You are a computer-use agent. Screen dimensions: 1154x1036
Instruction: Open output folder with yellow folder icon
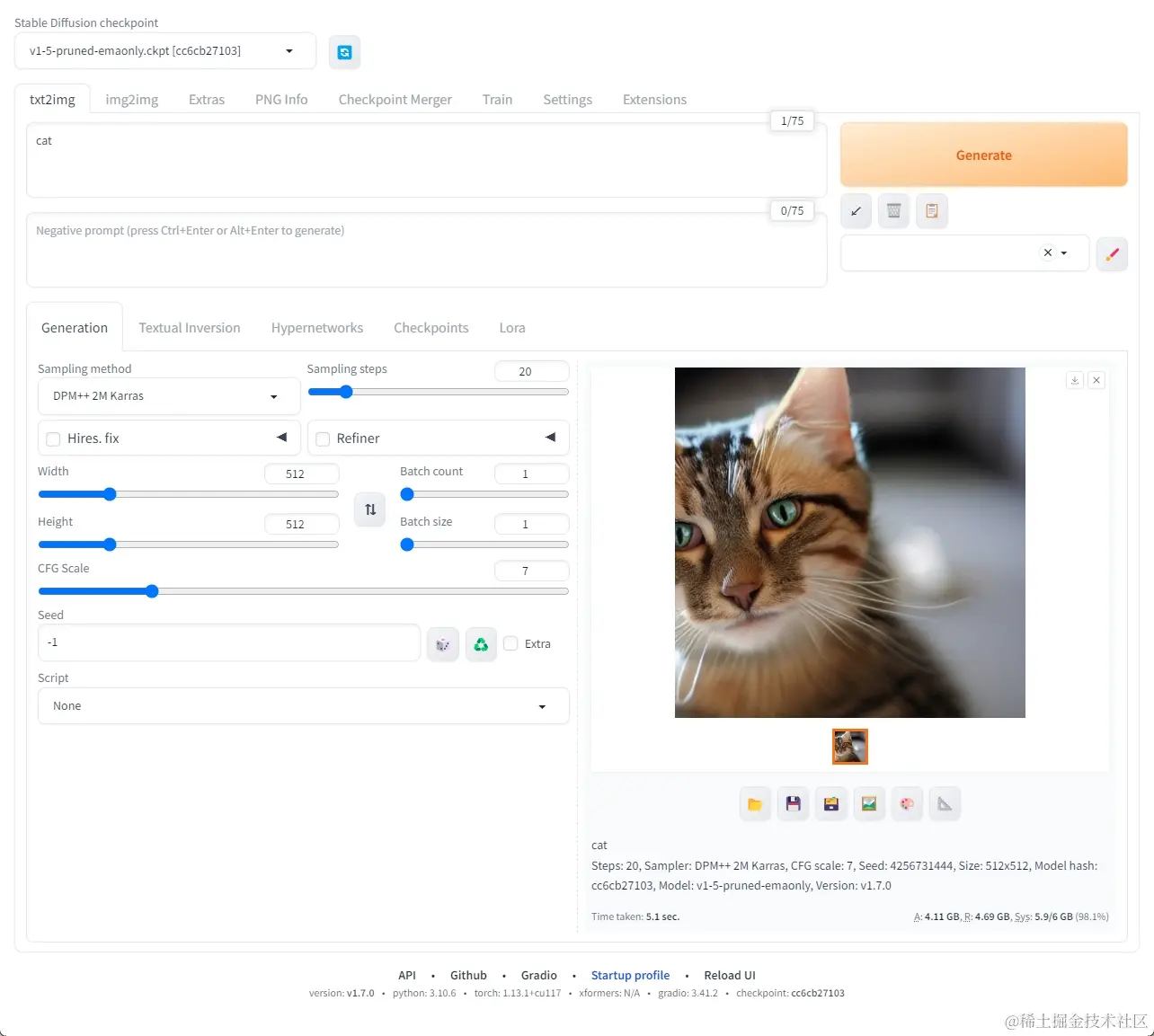pos(755,804)
